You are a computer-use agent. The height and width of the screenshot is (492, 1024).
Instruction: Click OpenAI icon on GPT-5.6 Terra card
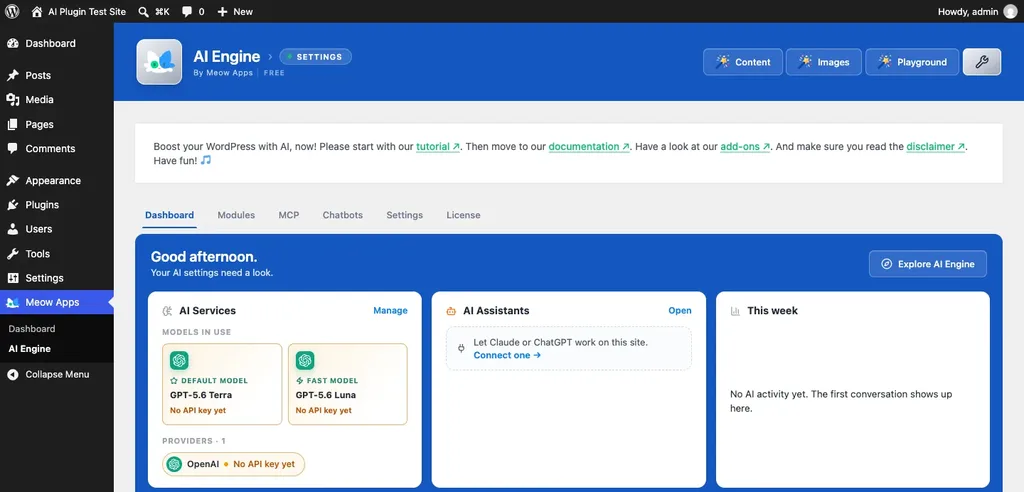(180, 361)
